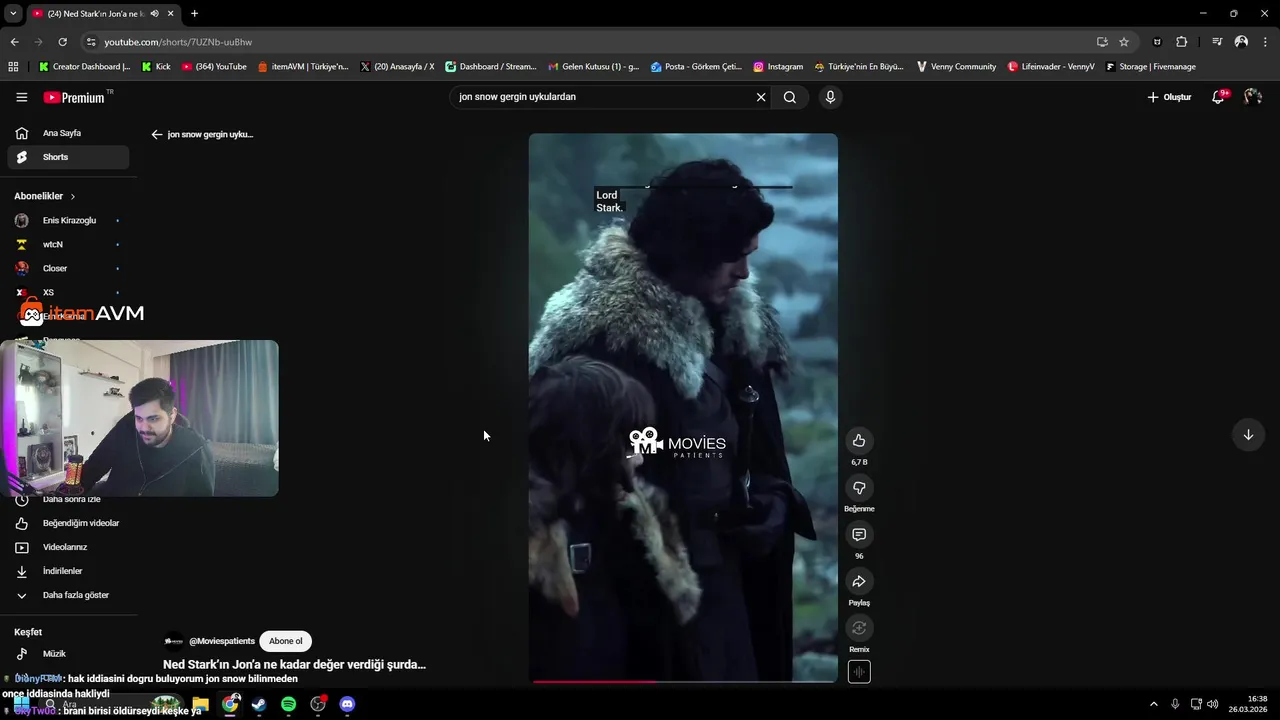Reload the page with refresh button
The image size is (1280, 720).
click(x=62, y=42)
